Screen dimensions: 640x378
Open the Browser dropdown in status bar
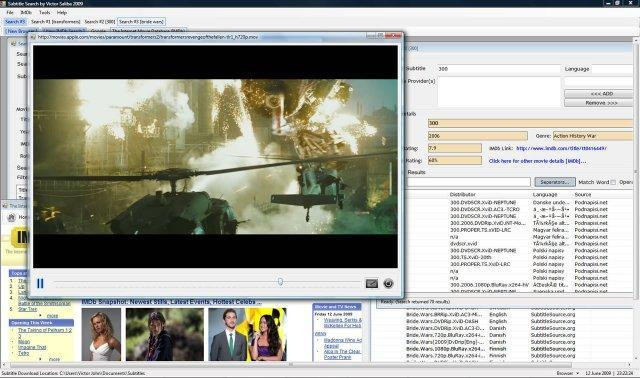pyautogui.click(x=568, y=373)
